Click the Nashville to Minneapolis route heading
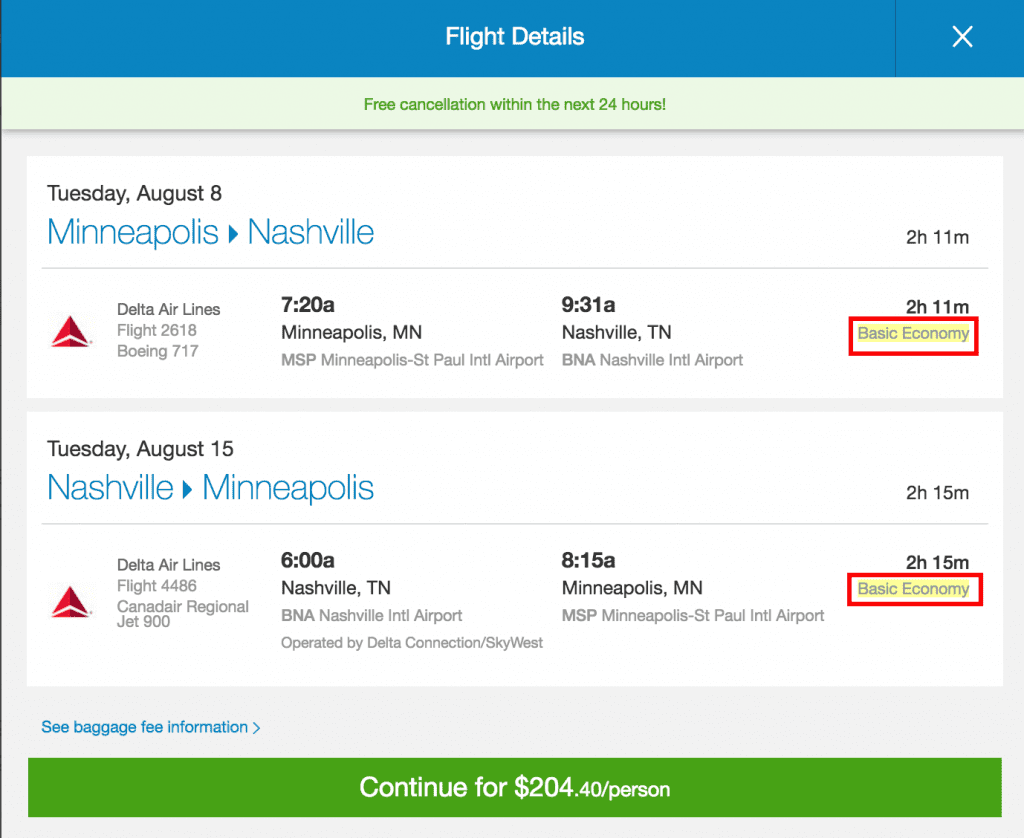Screen dimensions: 1024x838 click(x=210, y=488)
